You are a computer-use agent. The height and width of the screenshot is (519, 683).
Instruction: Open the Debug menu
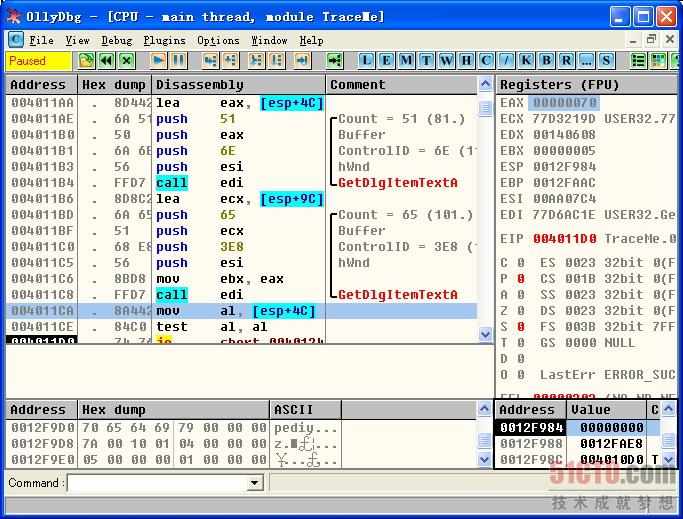[117, 41]
